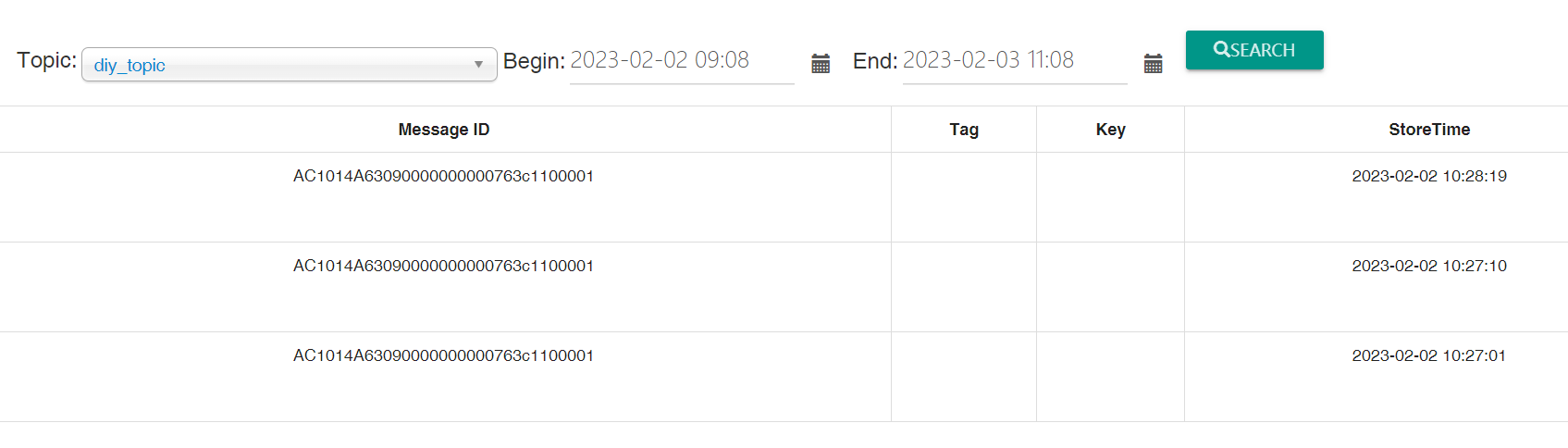Click the magnifier icon on SEARCH
1568x448 pixels.
1221,49
